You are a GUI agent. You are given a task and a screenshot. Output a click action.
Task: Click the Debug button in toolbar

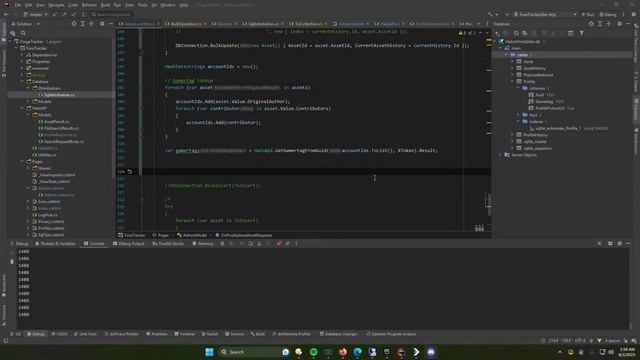pyautogui.click(x=608, y=14)
